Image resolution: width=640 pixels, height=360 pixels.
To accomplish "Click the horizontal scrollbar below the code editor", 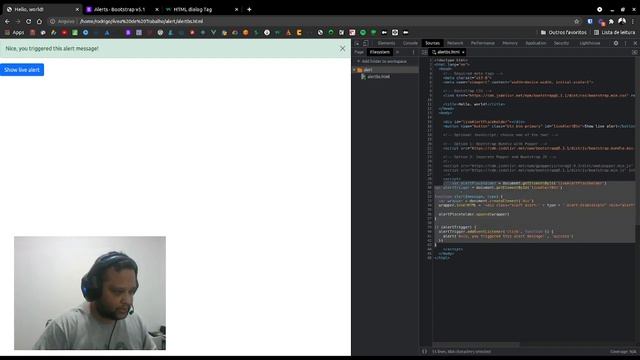I will click(476, 344).
